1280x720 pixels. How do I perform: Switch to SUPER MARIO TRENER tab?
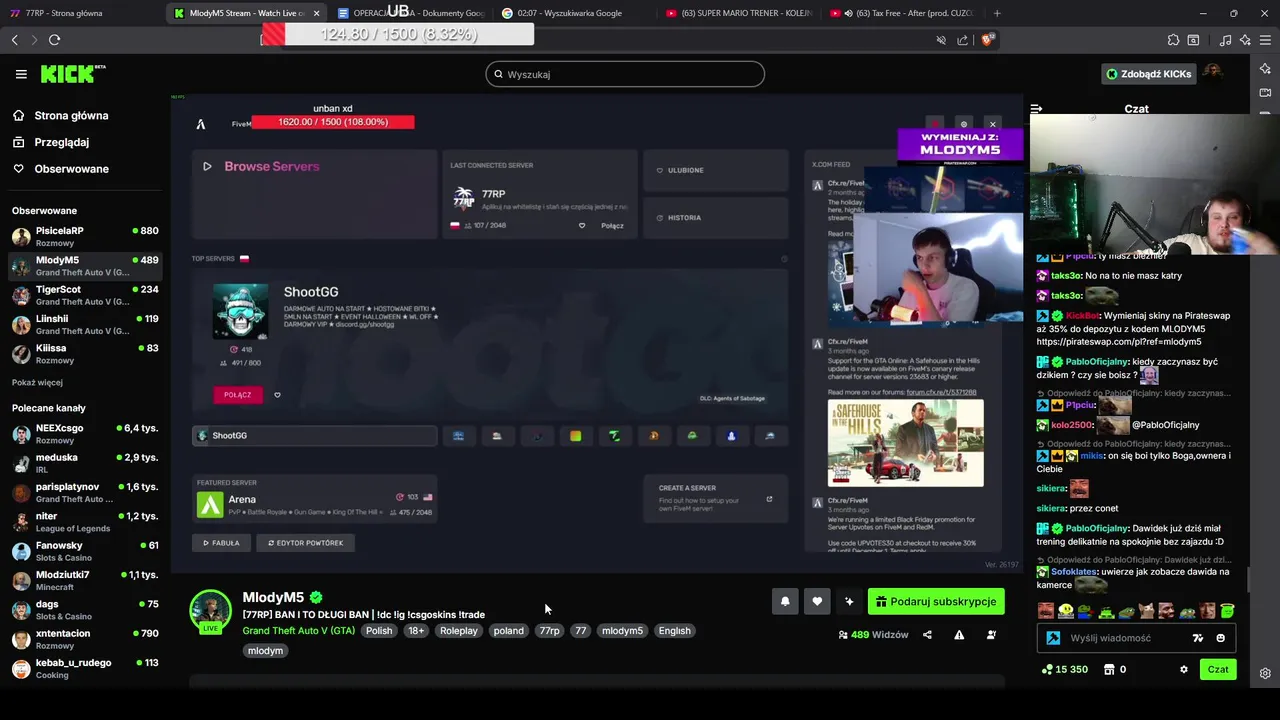pyautogui.click(x=738, y=13)
